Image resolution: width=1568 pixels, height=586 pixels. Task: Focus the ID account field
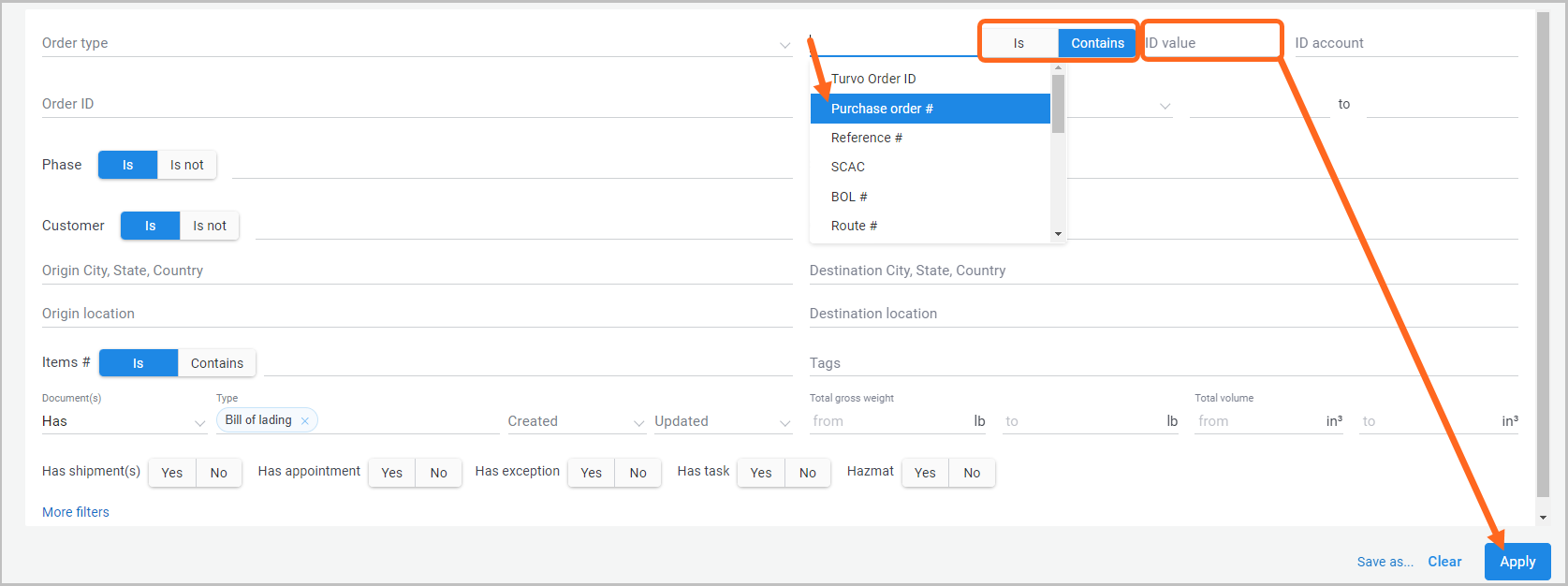pos(1406,43)
